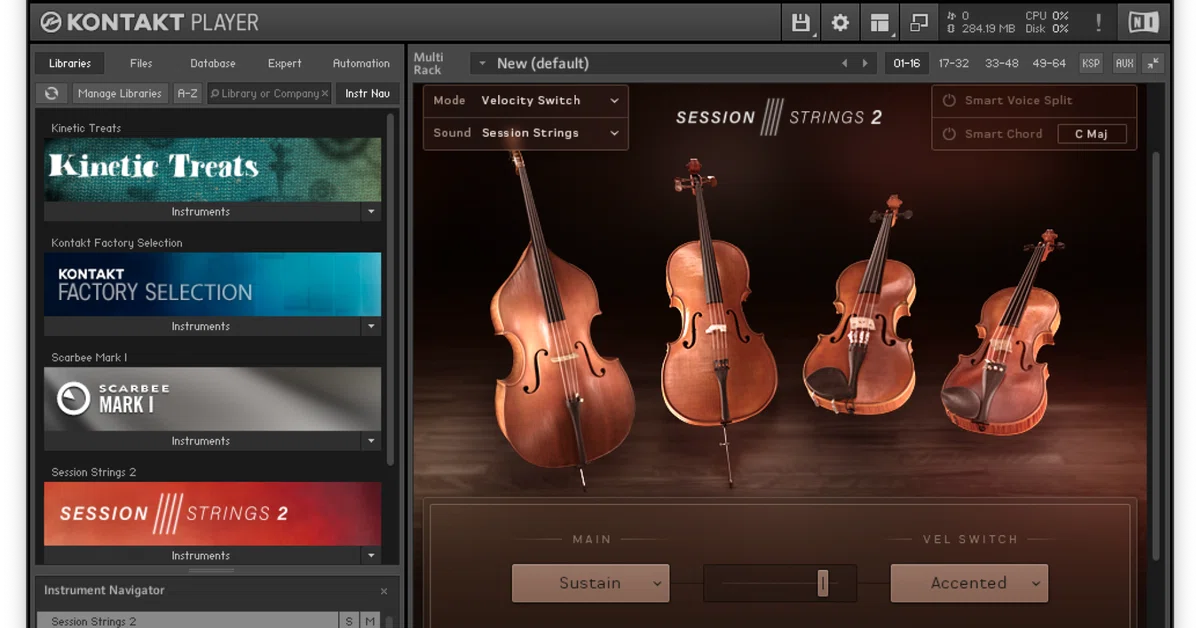Screen dimensions: 1200x628
Task: Expand Scarbee Mark I Instruments arrow
Action: [x=371, y=441]
